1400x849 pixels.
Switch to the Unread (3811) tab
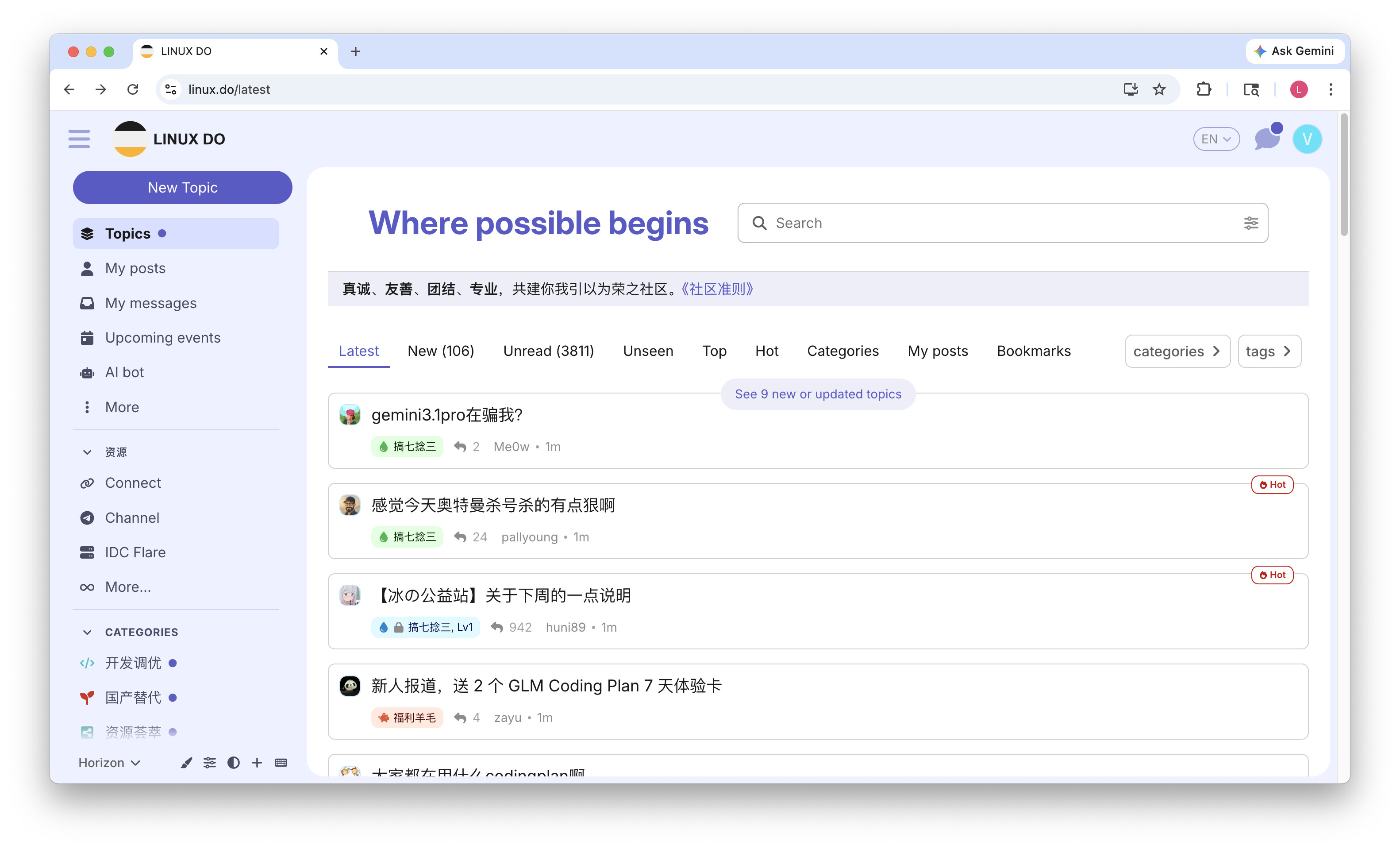pyautogui.click(x=548, y=351)
